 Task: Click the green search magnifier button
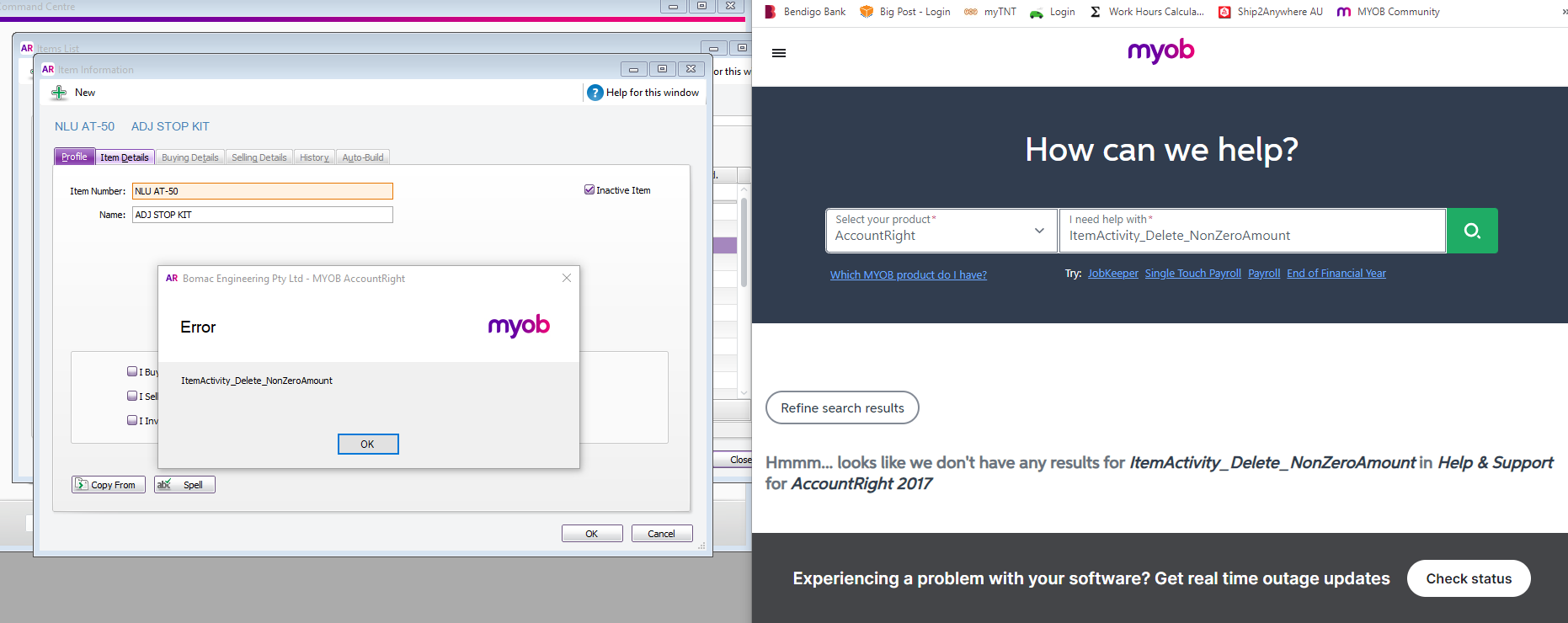pos(1471,231)
